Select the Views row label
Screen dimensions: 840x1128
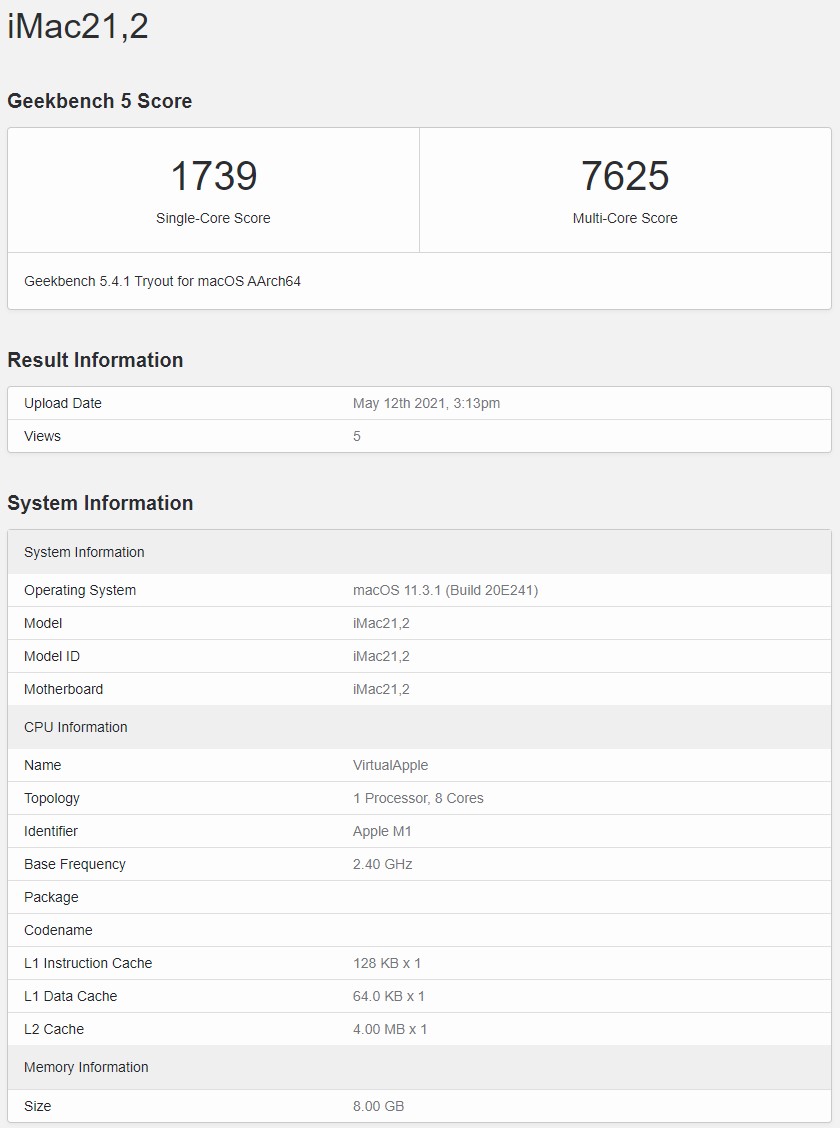click(x=42, y=436)
